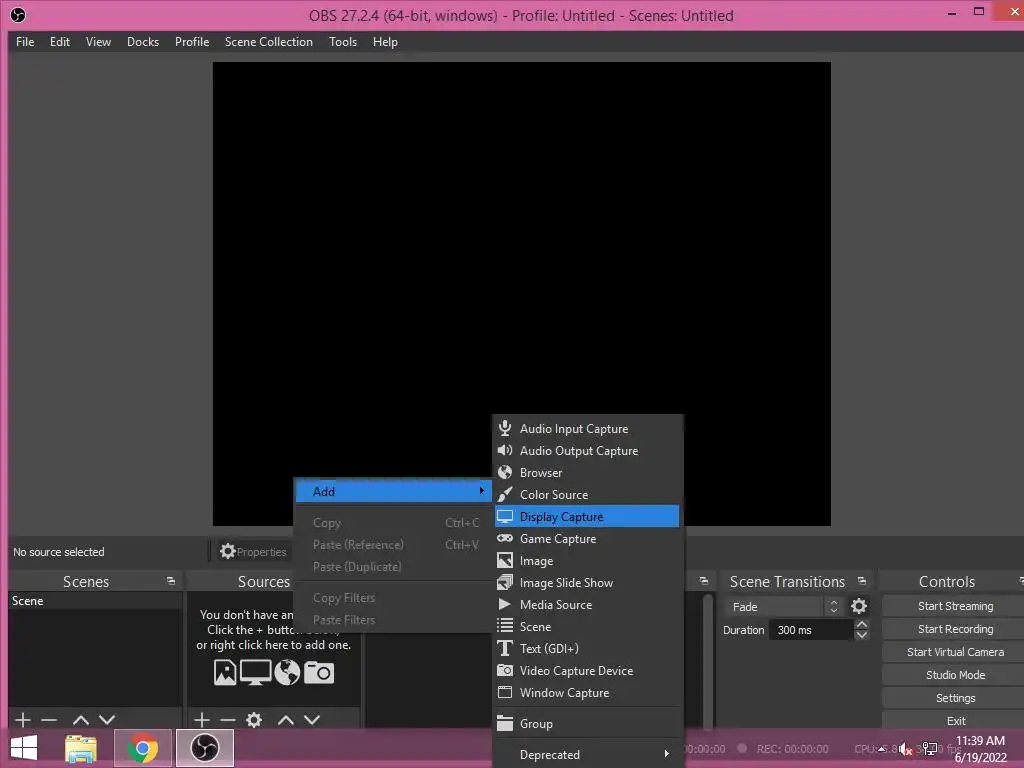The image size is (1024, 768).
Task: Click the Browser globe icon in submenu
Action: (x=505, y=472)
